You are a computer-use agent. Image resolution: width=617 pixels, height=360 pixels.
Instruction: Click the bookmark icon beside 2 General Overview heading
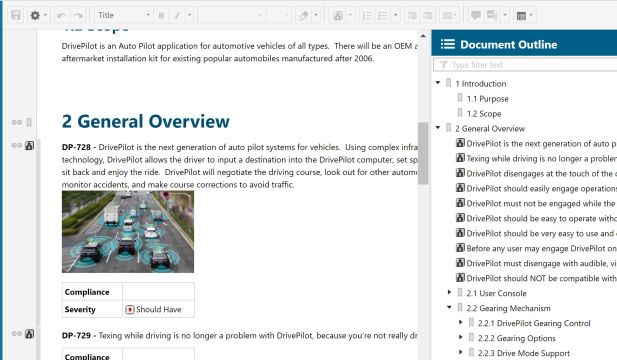(29, 122)
